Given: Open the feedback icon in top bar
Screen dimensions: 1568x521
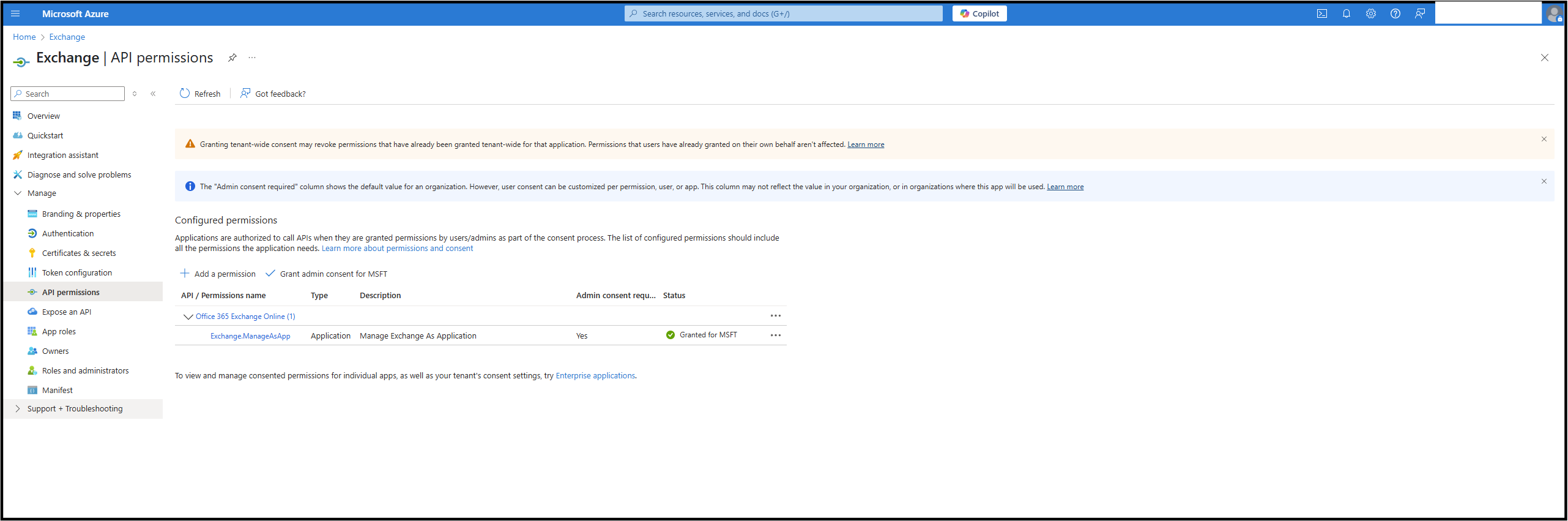Looking at the screenshot, I should point(1420,13).
